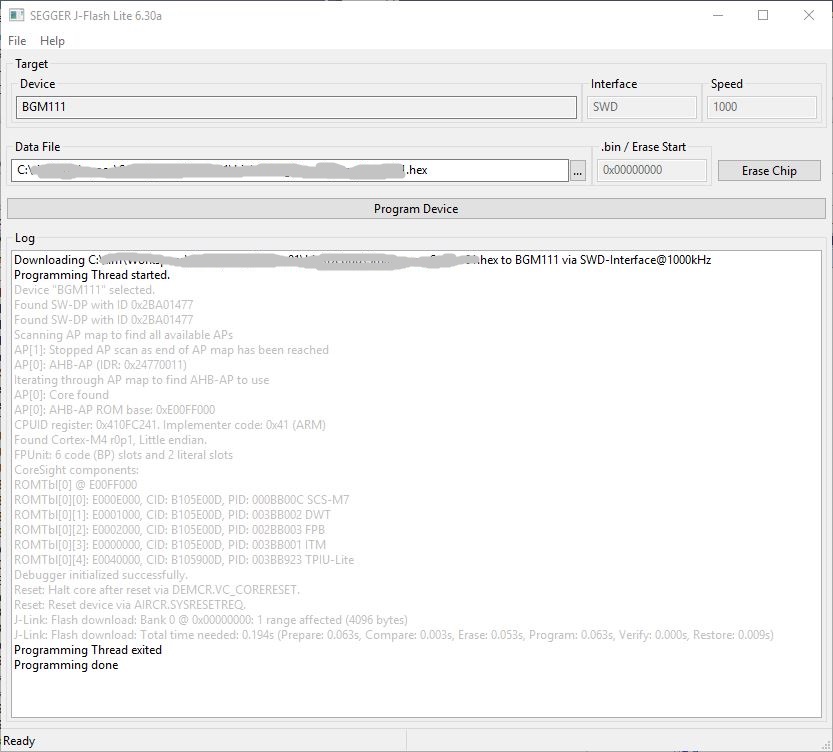Select the Device field showing BGM111

293,107
